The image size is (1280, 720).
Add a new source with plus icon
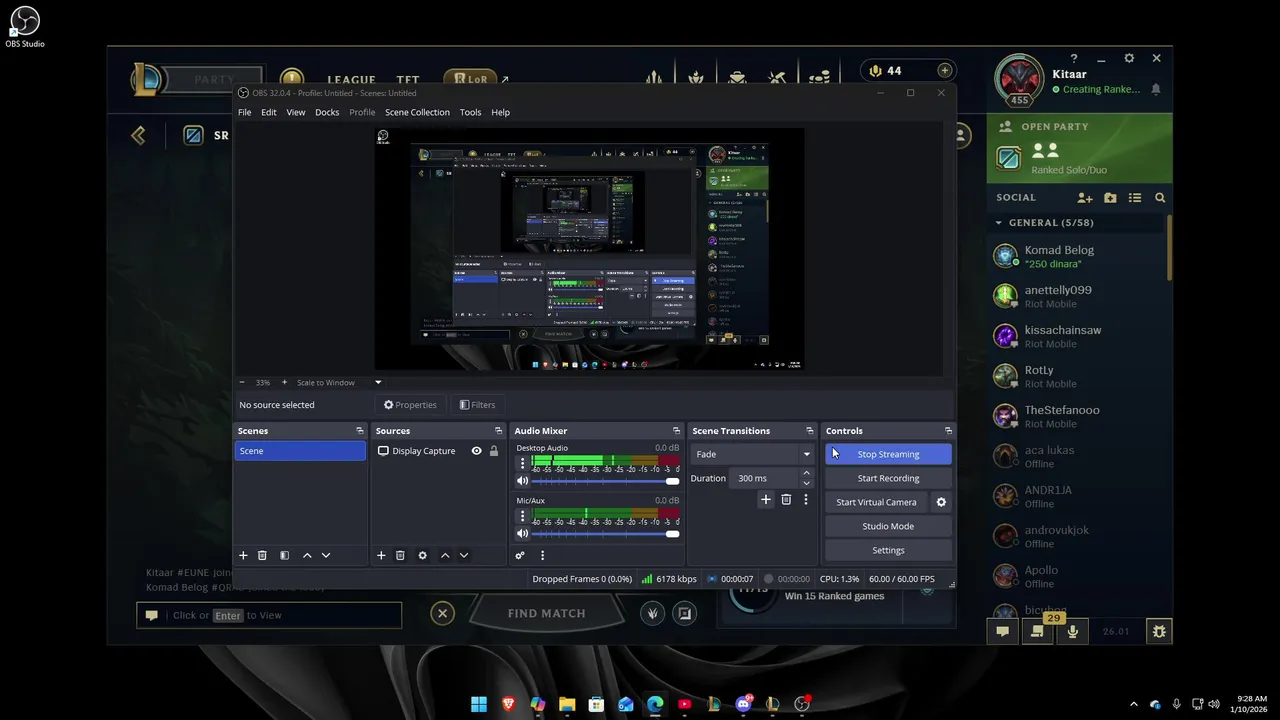[381, 555]
